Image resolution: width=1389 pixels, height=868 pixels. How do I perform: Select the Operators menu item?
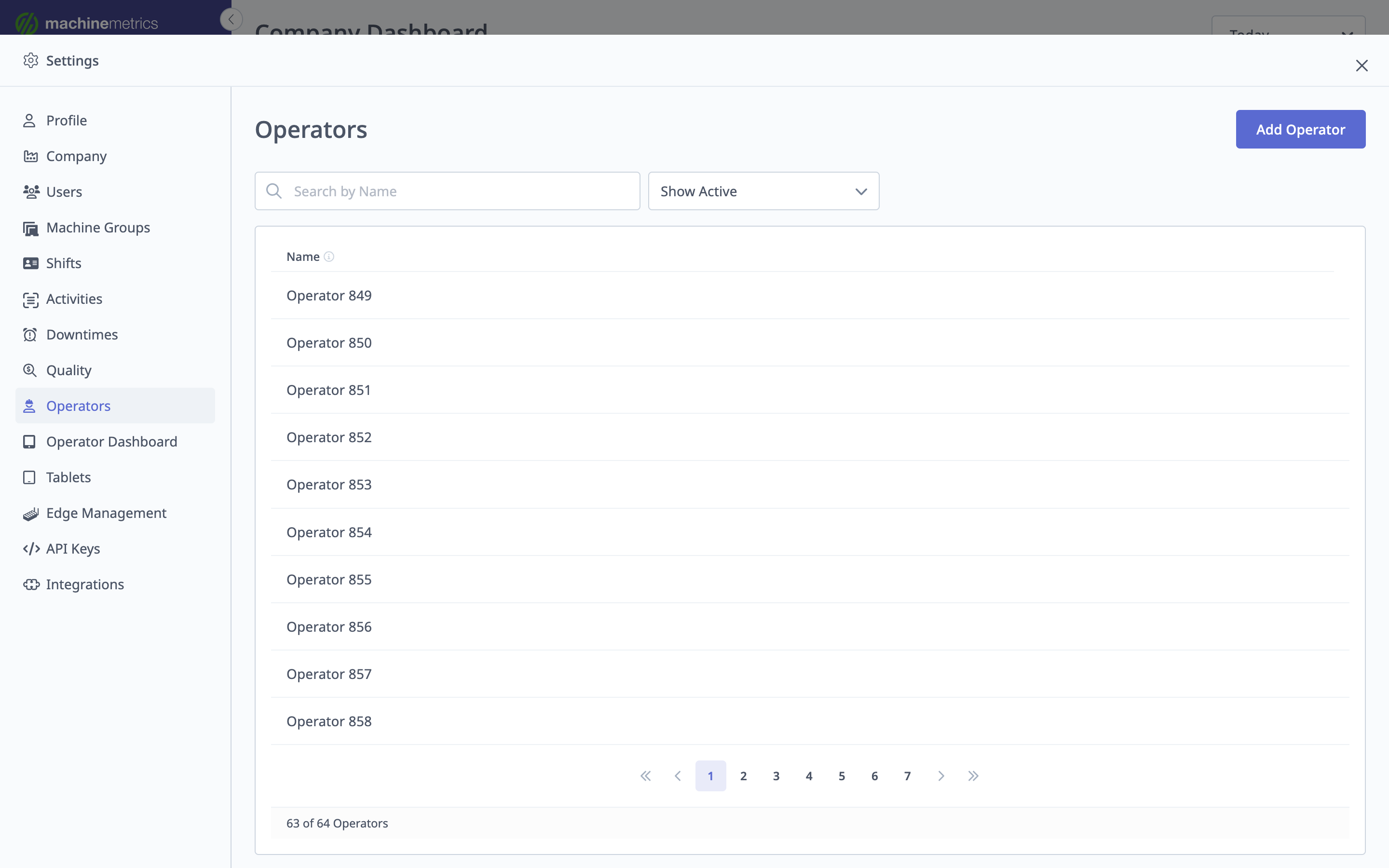click(115, 406)
